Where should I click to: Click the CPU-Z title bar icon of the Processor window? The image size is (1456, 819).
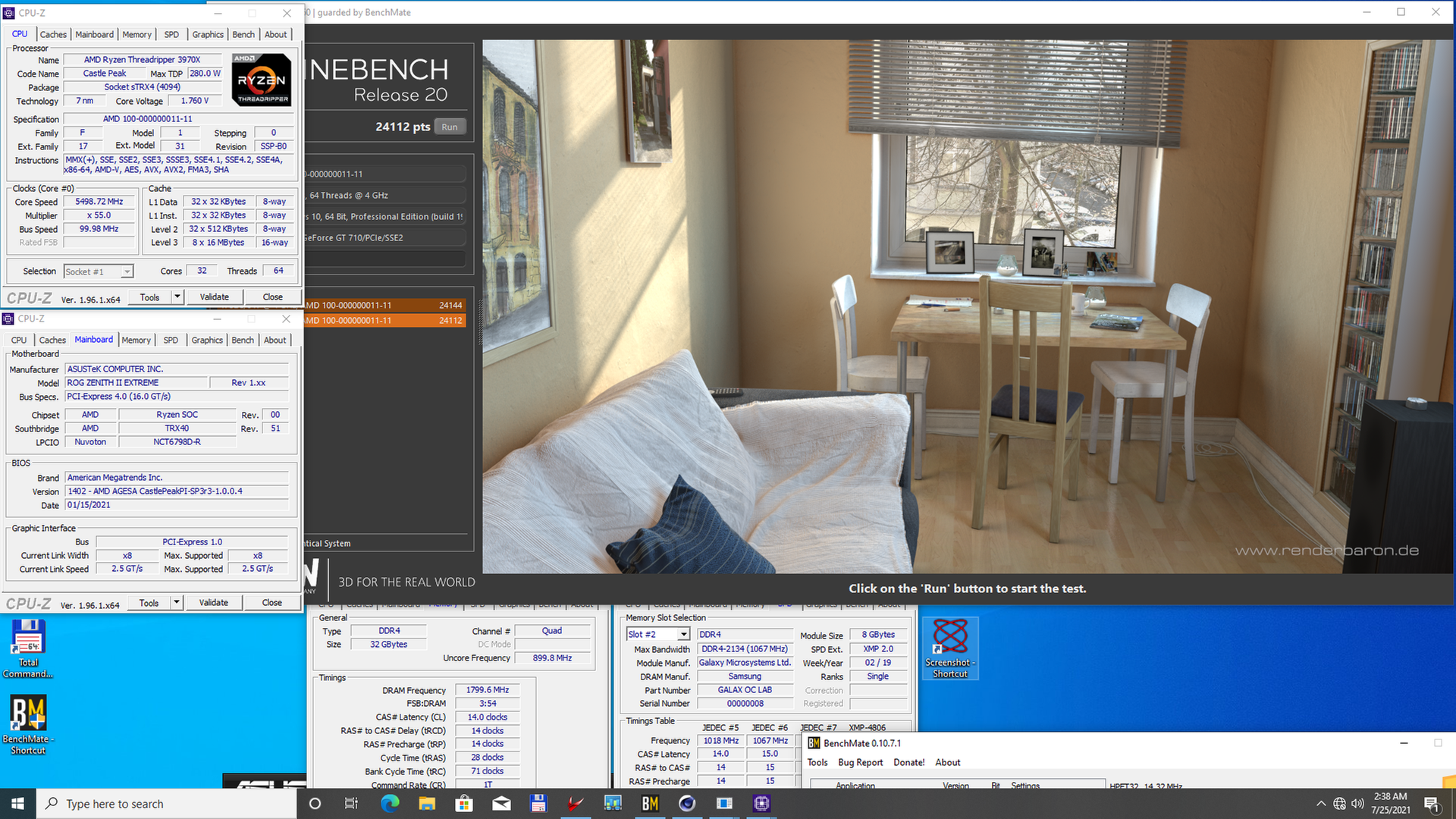[9, 13]
